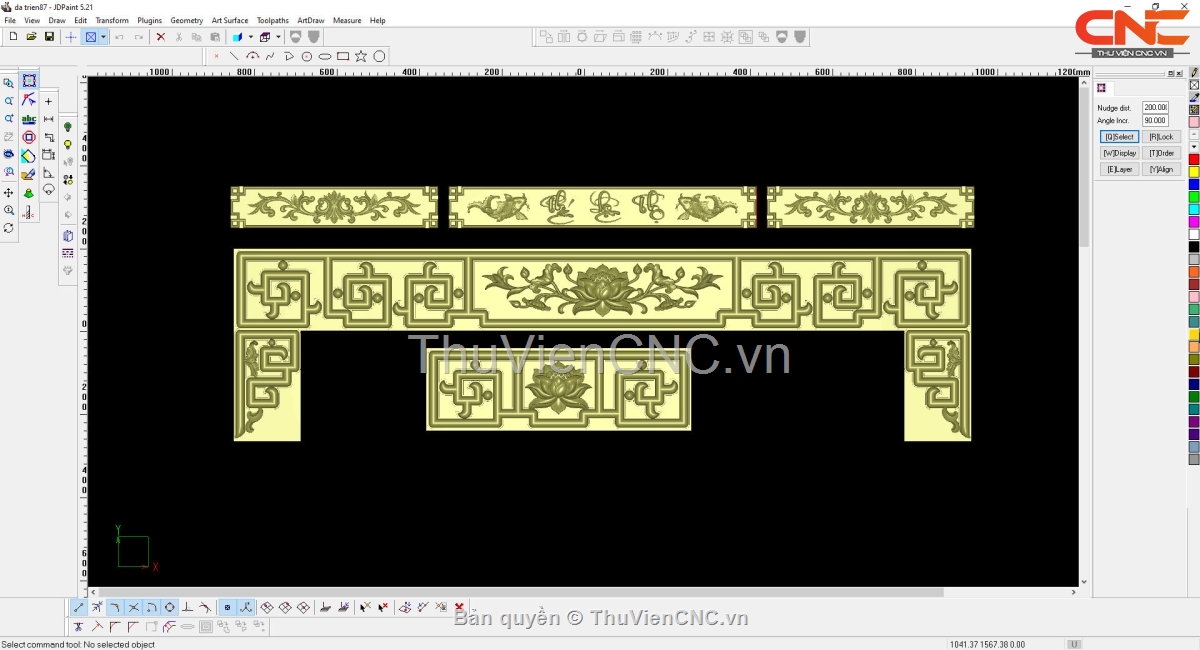This screenshot has height=650, width=1200.
Task: Expand the wireframe box view dropdown
Action: click(x=278, y=37)
